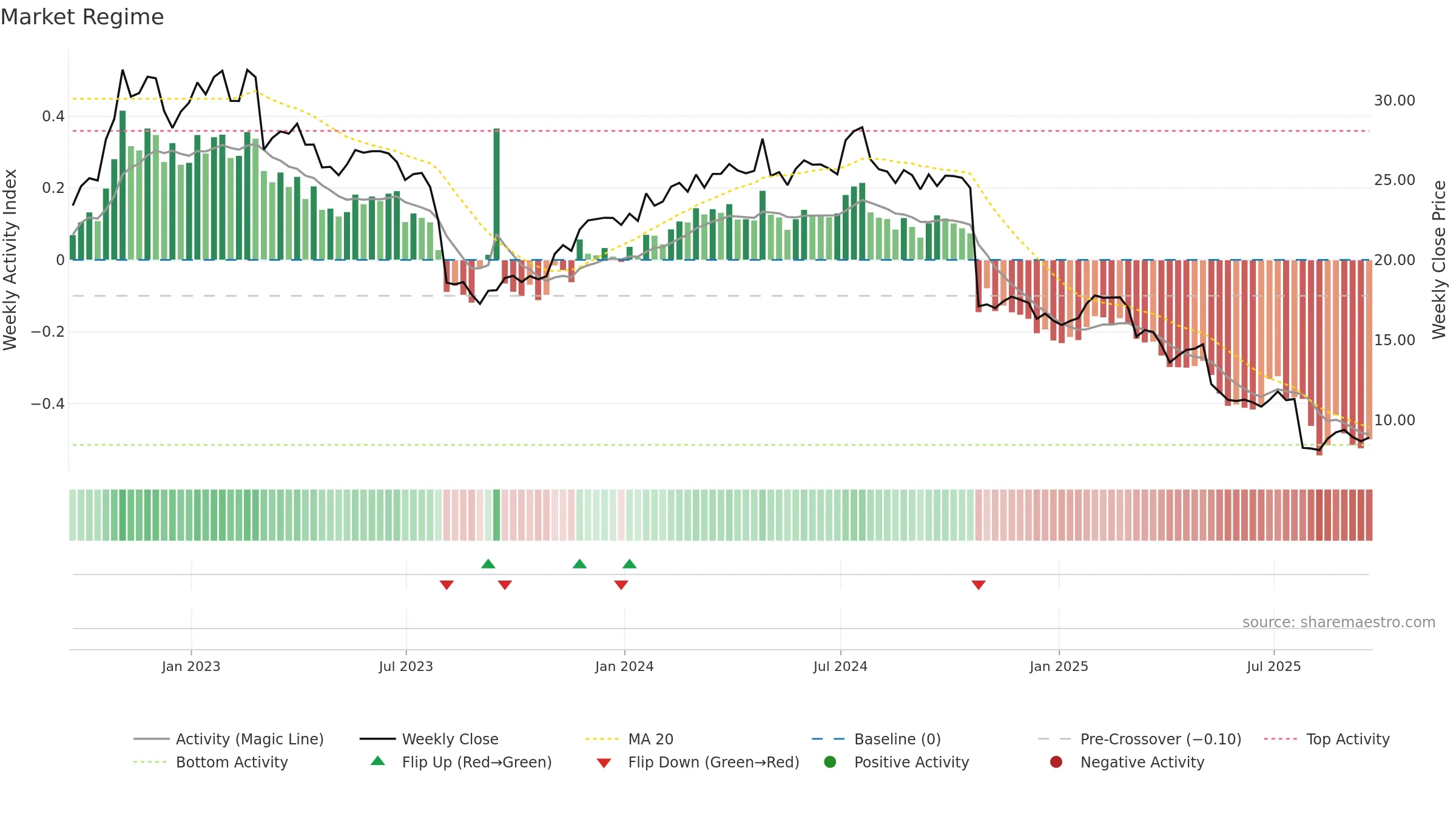Click the Jan 2025 x-axis label
The width and height of the screenshot is (1456, 819).
tap(1059, 666)
